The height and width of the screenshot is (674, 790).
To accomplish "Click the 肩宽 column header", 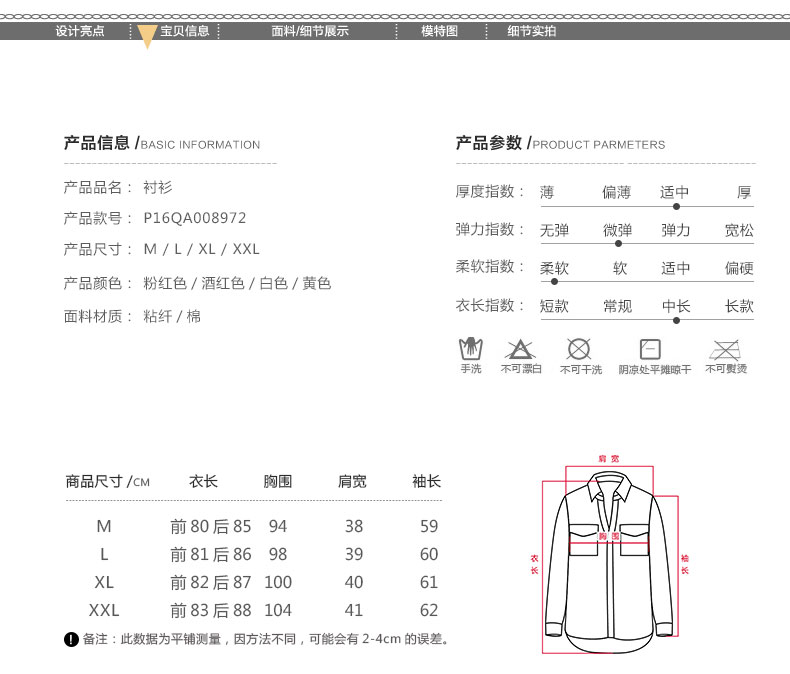I will 352,482.
